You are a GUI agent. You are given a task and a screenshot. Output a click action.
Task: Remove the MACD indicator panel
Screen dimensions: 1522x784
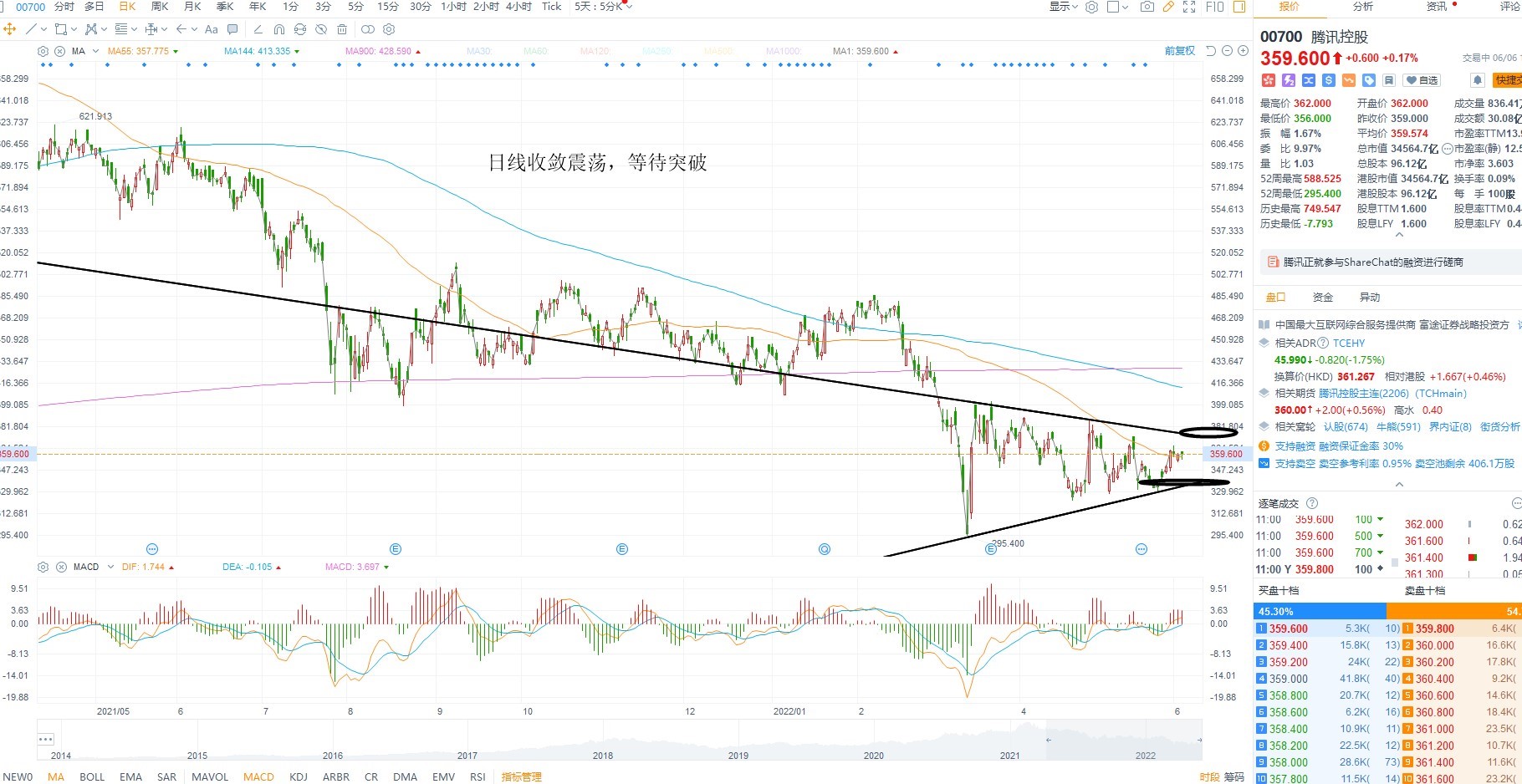pyautogui.click(x=61, y=567)
